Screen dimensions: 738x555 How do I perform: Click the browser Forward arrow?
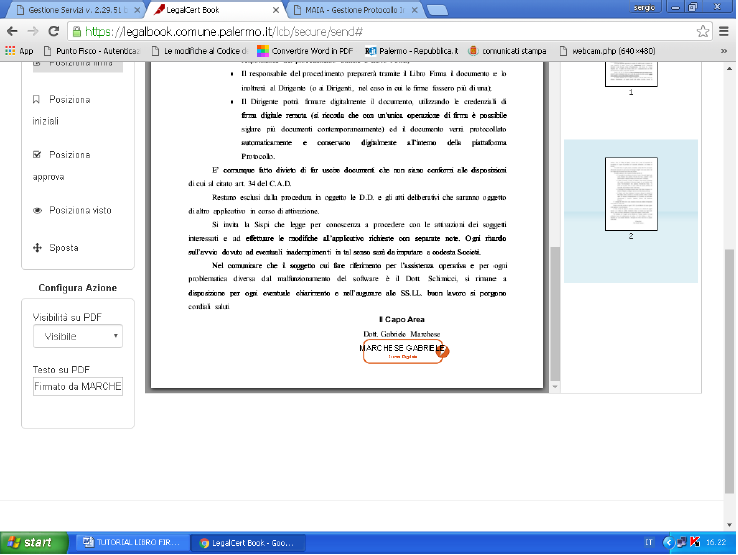pyautogui.click(x=32, y=32)
